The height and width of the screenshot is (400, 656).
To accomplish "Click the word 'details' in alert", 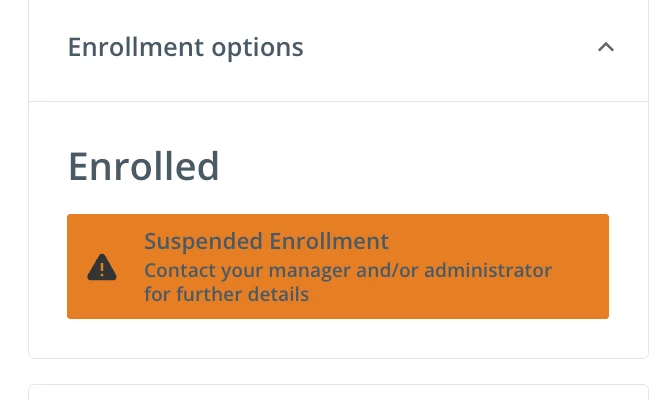I will [x=278, y=294].
